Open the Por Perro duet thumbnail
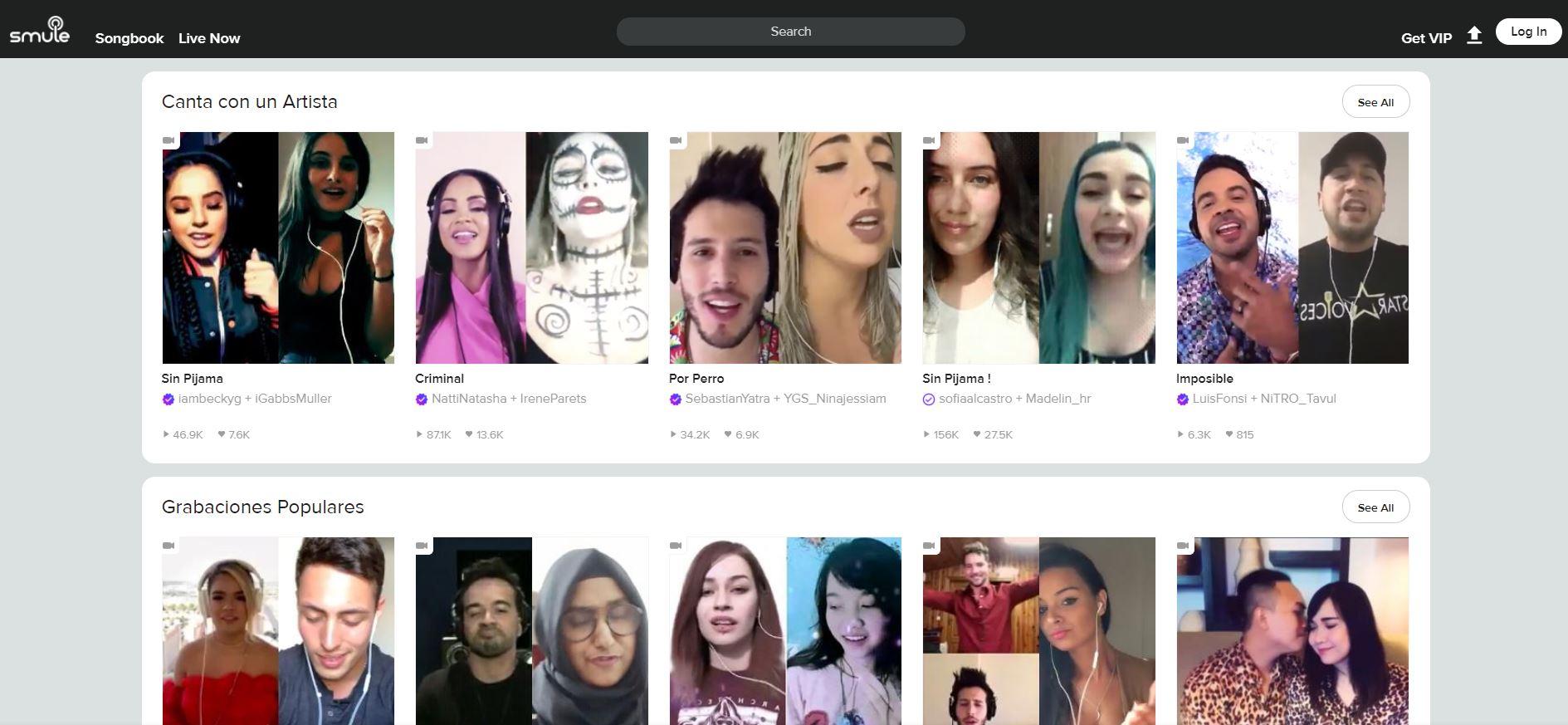This screenshot has height=725, width=1568. [x=785, y=247]
